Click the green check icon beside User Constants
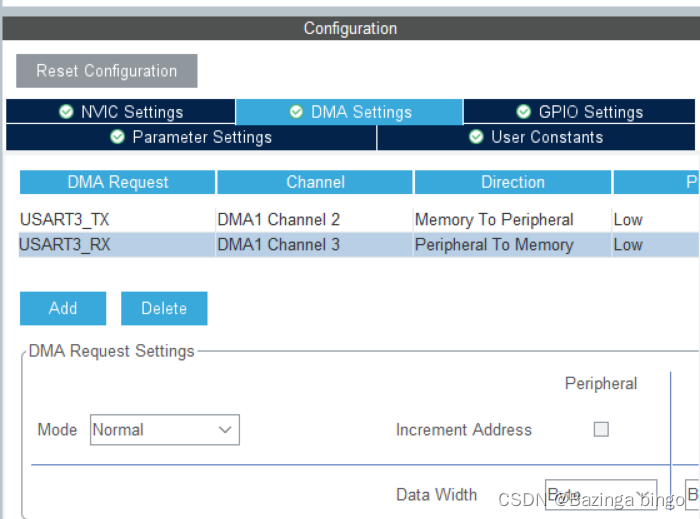This screenshot has height=519, width=700. pos(476,137)
